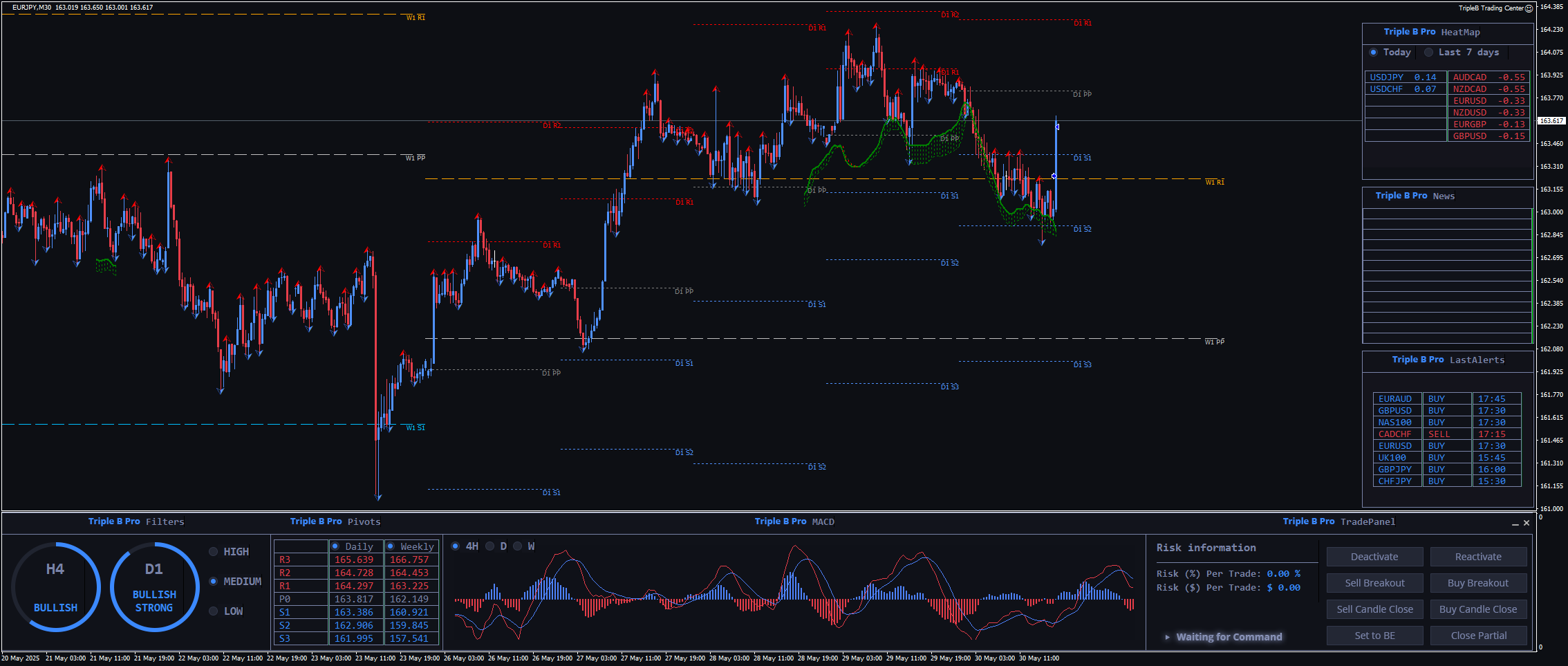Select the HIGH filter radio button

pyautogui.click(x=214, y=552)
